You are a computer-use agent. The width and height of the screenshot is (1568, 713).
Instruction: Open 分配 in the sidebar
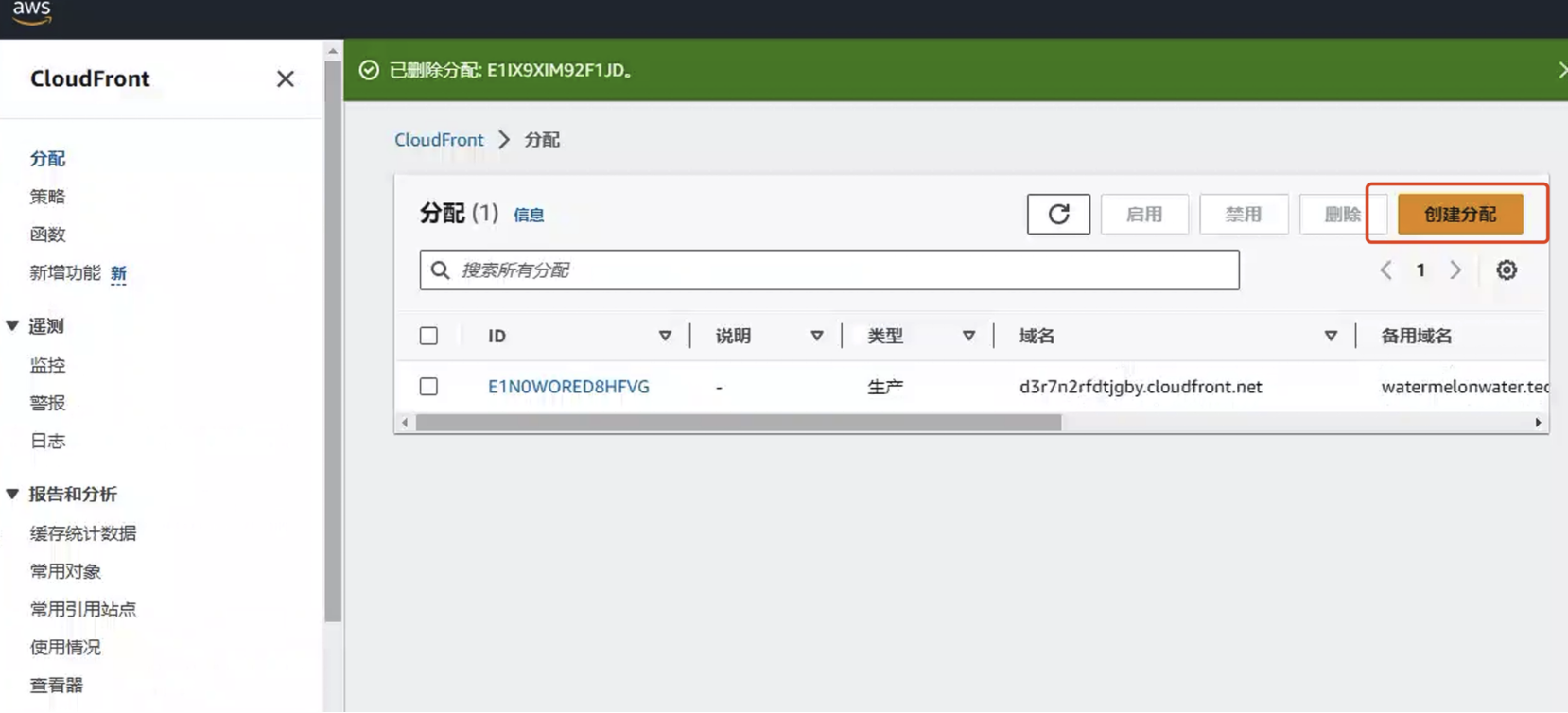[47, 159]
